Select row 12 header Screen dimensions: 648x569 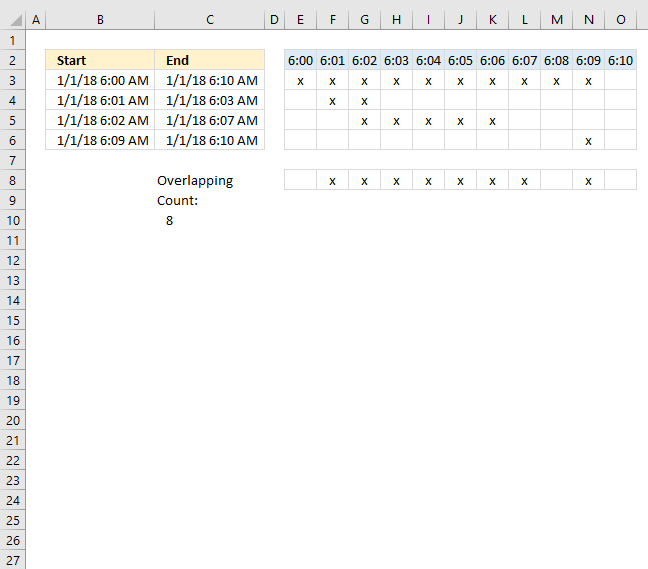[12, 260]
